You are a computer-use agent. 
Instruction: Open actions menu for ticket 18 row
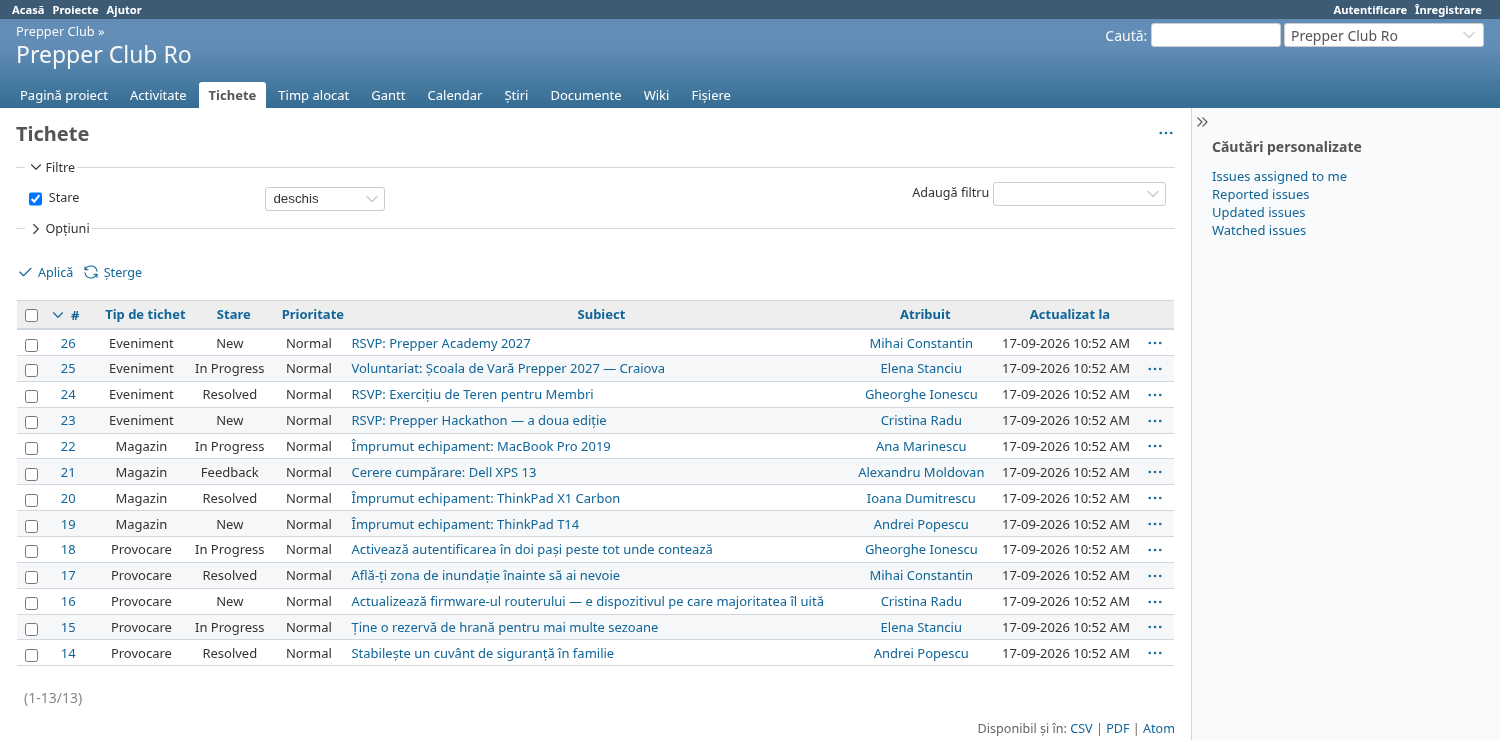(1155, 550)
